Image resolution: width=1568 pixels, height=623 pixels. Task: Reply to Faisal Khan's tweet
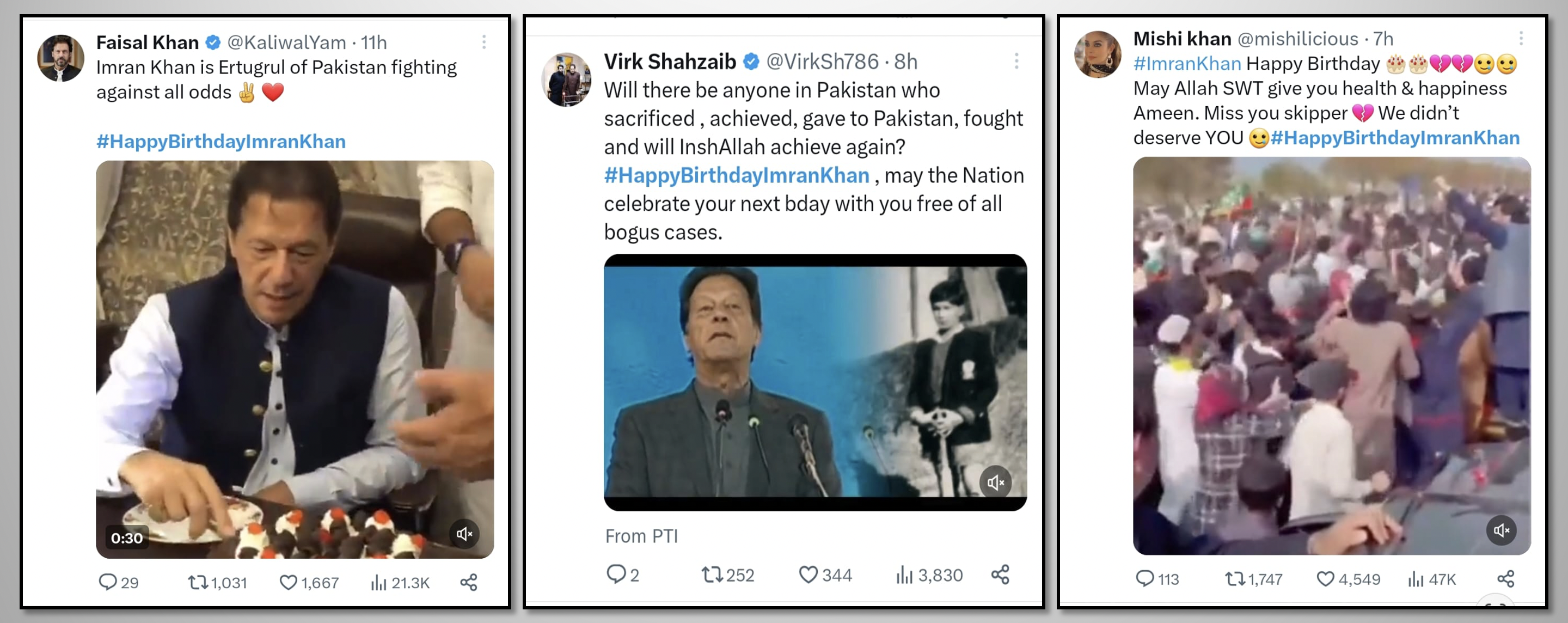[108, 582]
